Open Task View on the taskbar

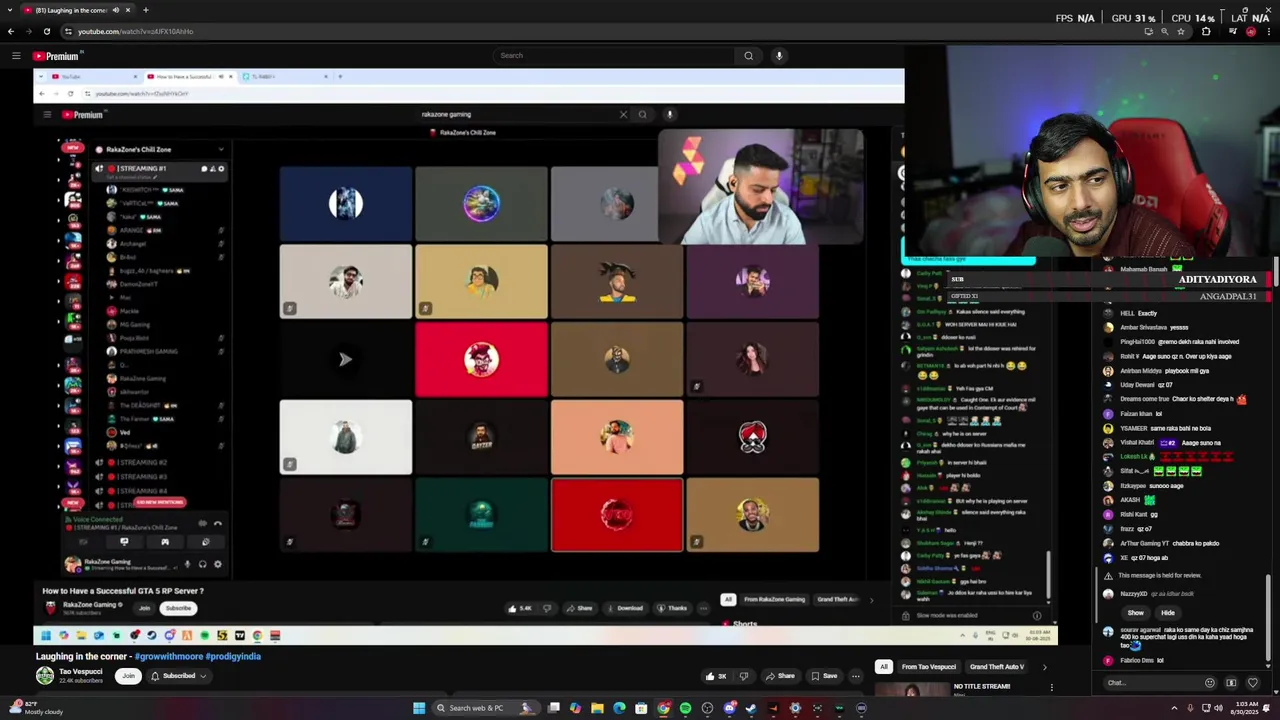click(553, 708)
